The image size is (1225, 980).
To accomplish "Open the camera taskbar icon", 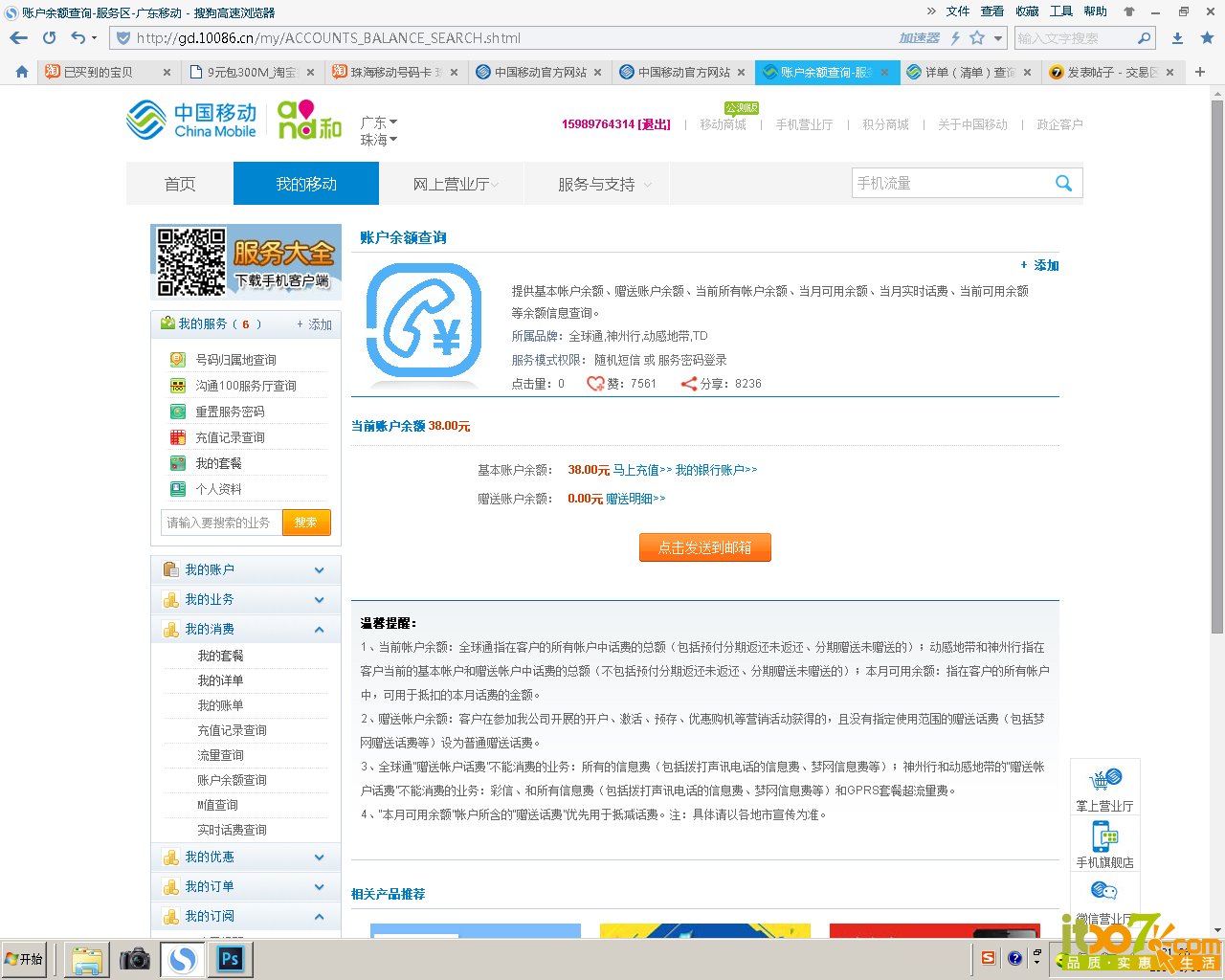I will coord(135,959).
